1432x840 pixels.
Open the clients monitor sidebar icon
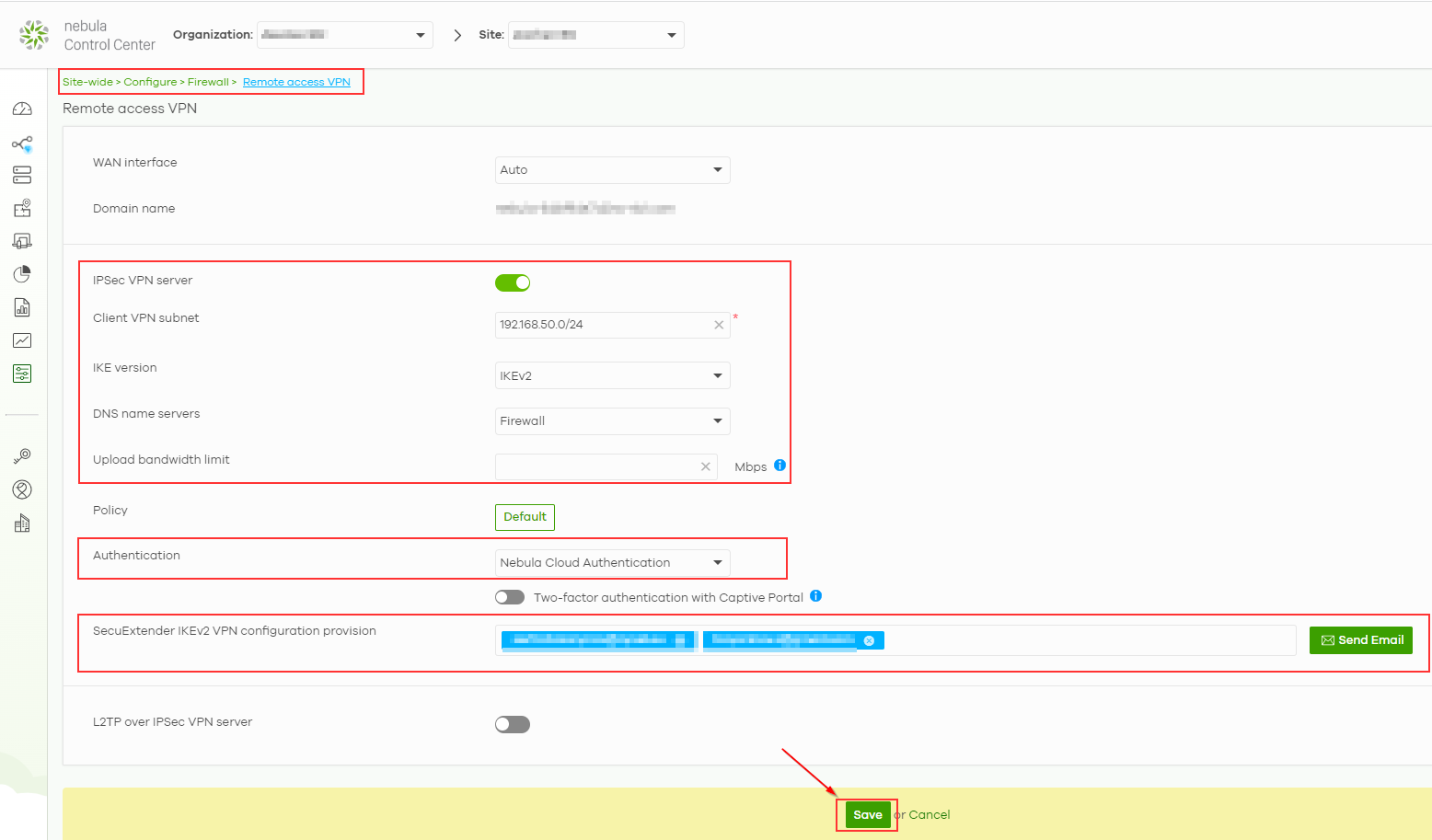tap(22, 241)
